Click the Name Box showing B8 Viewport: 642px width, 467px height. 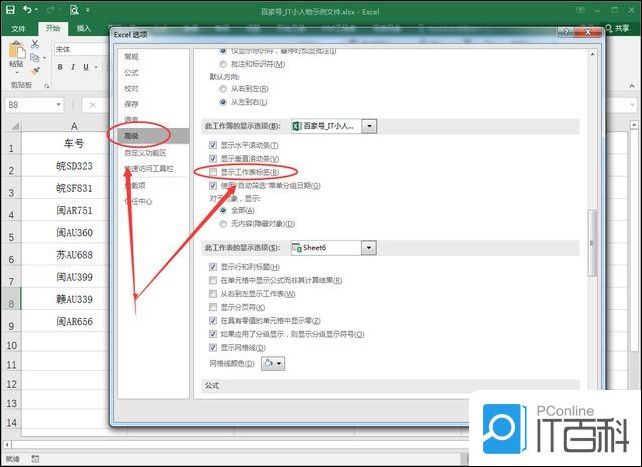29,105
